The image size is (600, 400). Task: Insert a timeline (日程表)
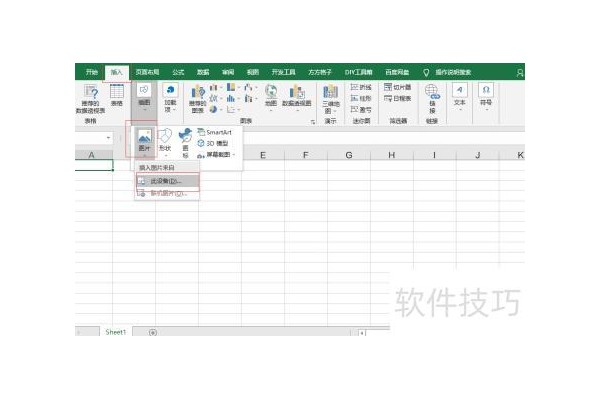click(x=398, y=98)
